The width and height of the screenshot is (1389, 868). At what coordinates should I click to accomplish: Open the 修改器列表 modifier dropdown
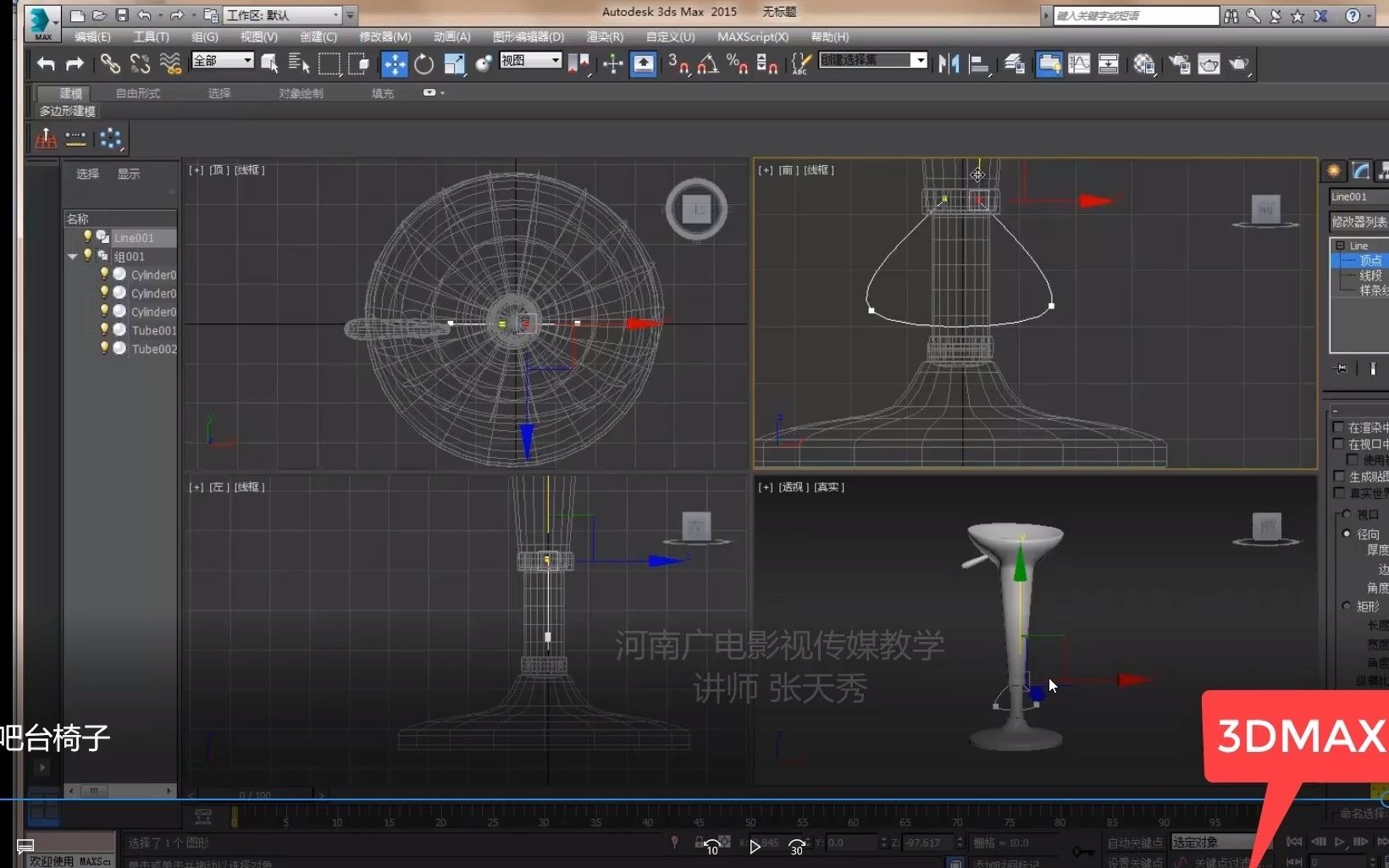[1359, 222]
